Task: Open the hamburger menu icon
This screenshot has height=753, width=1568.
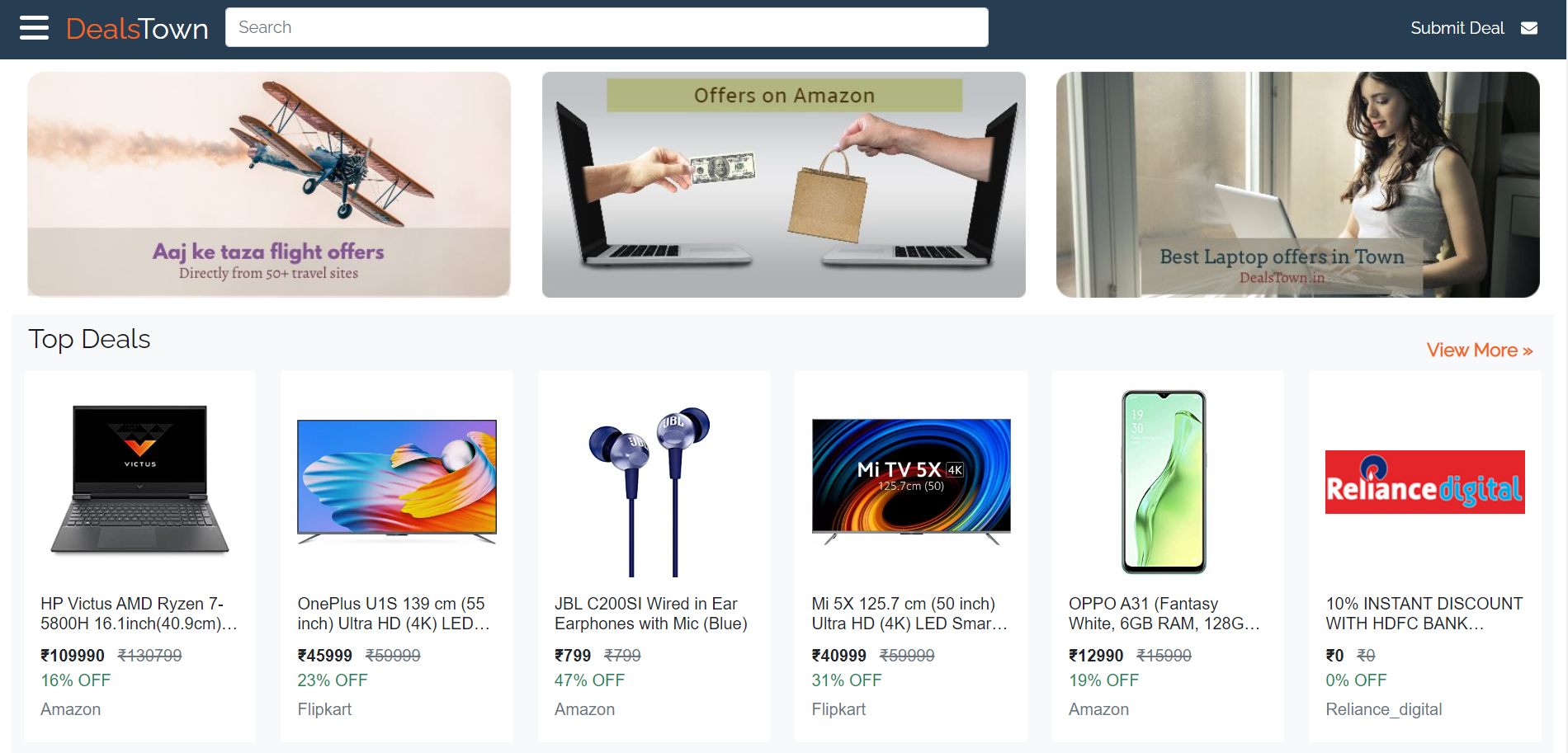Action: pos(34,28)
